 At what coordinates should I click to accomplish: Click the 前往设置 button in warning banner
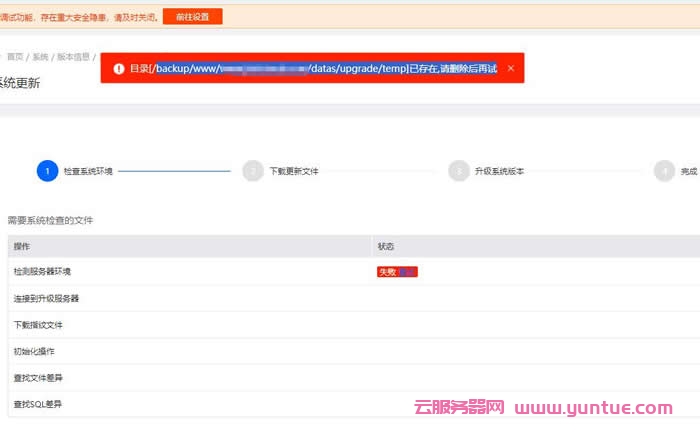[x=192, y=16]
